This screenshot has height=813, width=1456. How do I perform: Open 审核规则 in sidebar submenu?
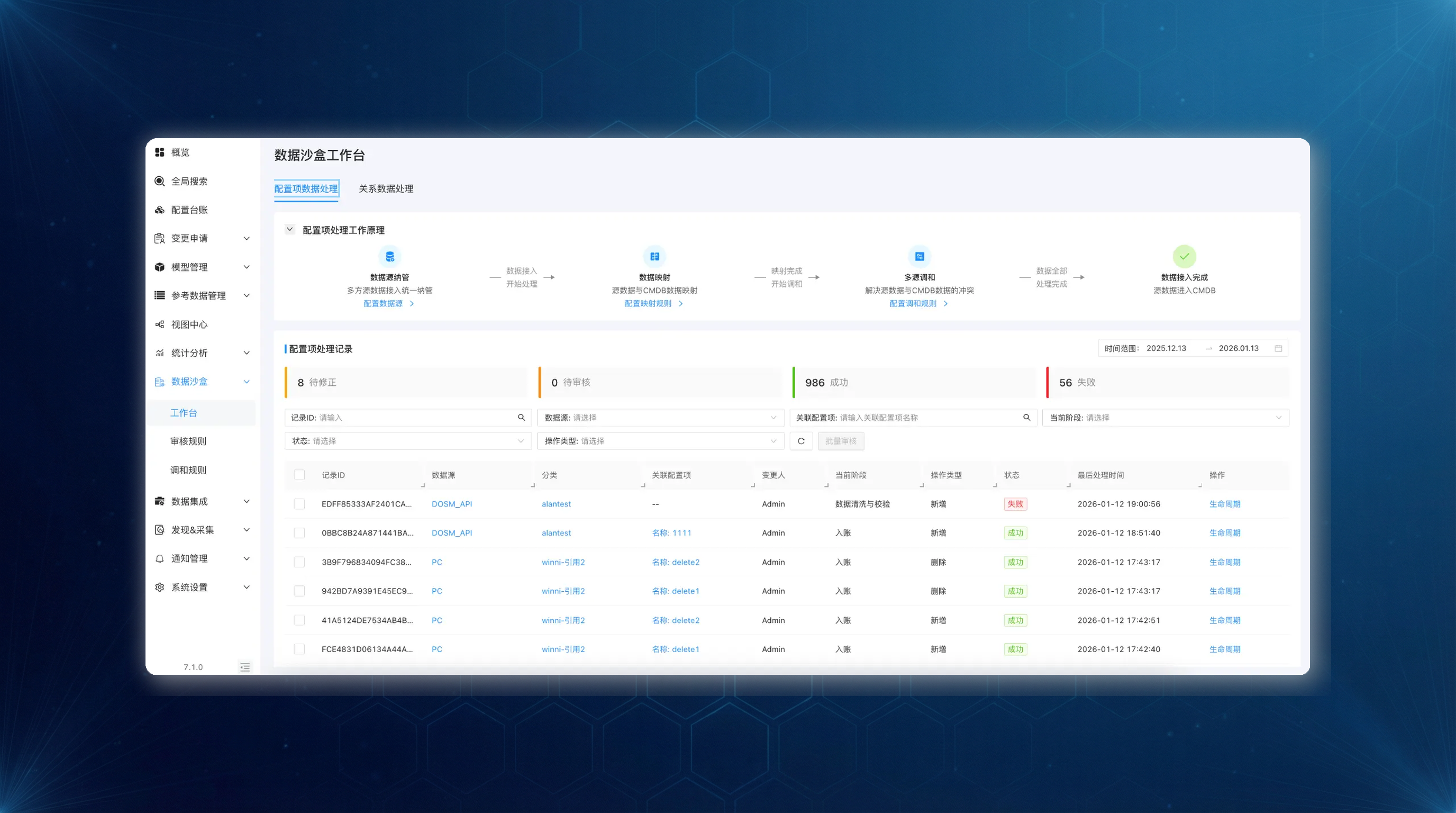[x=188, y=441]
